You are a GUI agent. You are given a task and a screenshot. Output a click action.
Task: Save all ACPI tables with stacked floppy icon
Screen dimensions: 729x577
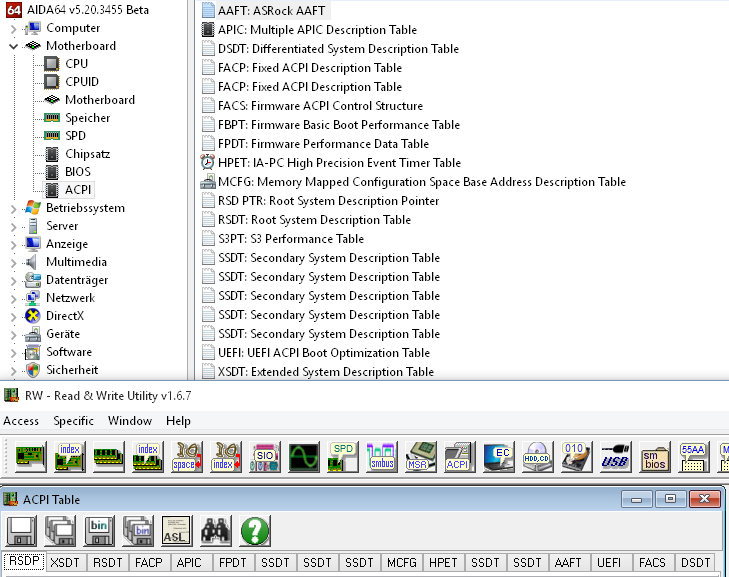[60, 531]
